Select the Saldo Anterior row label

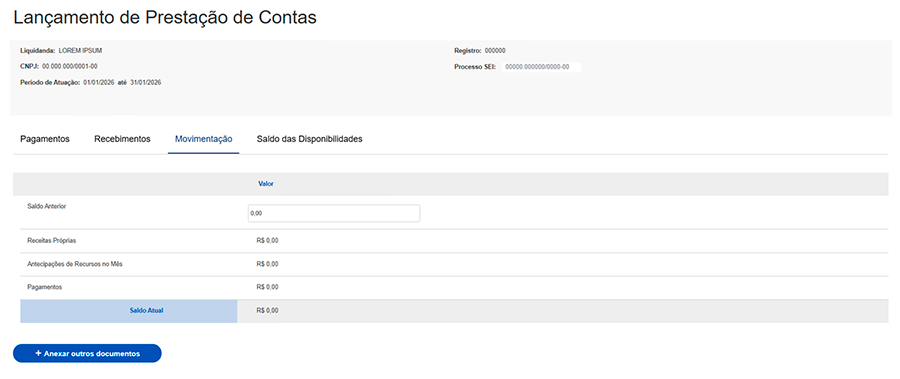pyautogui.click(x=46, y=206)
